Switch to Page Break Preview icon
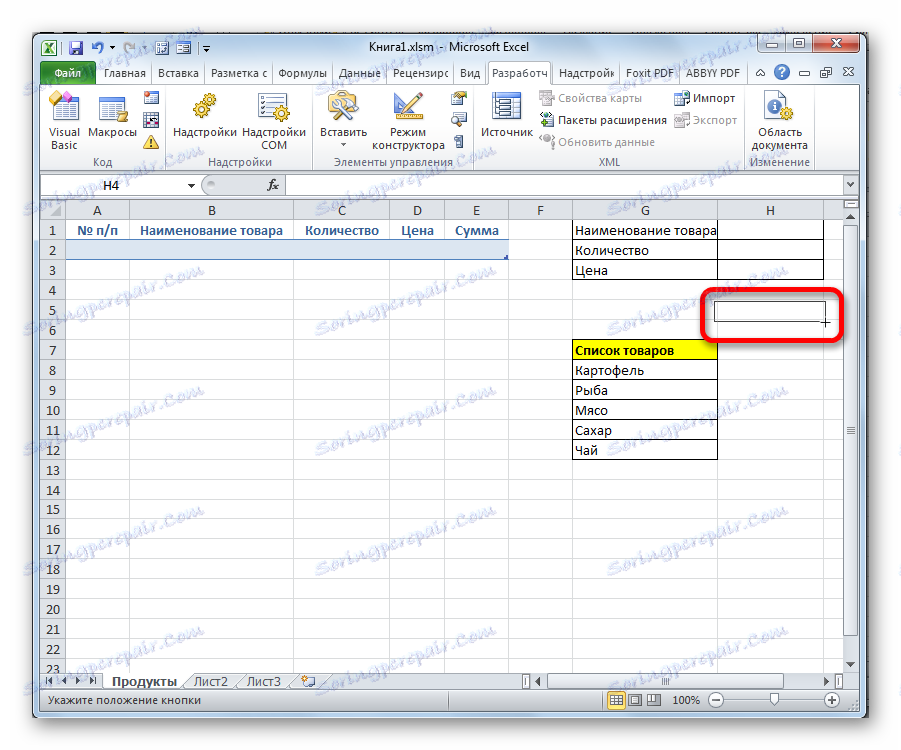The image size is (901, 750). [x=654, y=700]
